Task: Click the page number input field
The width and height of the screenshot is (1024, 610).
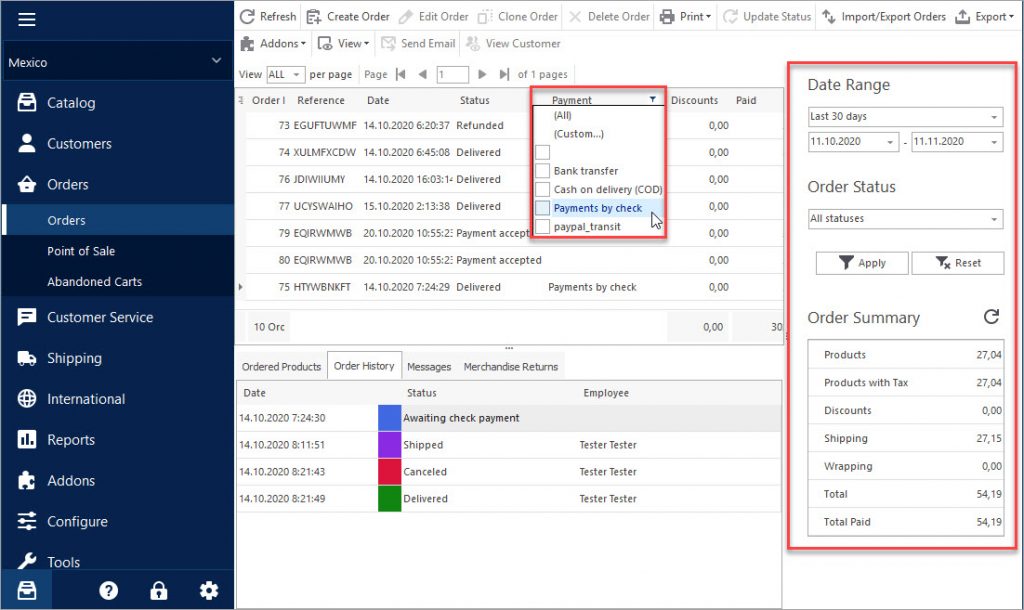Action: [453, 73]
